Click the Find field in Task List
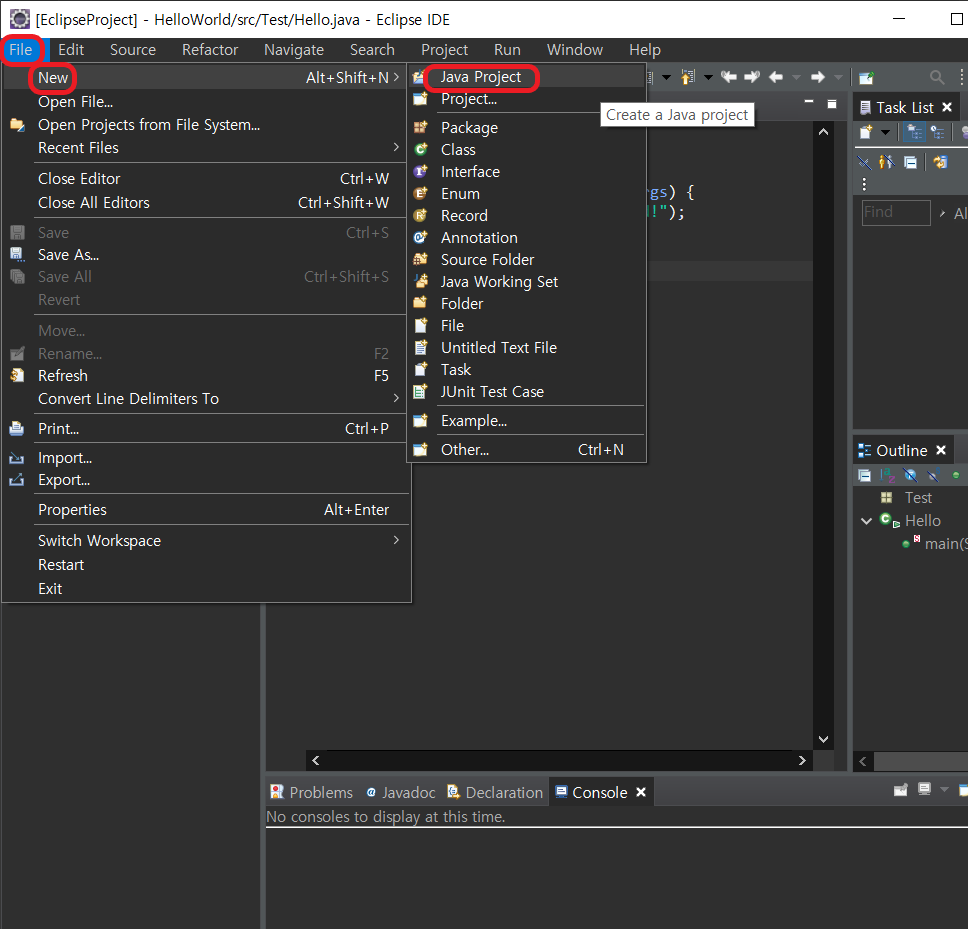The width and height of the screenshot is (968, 929). [896, 212]
